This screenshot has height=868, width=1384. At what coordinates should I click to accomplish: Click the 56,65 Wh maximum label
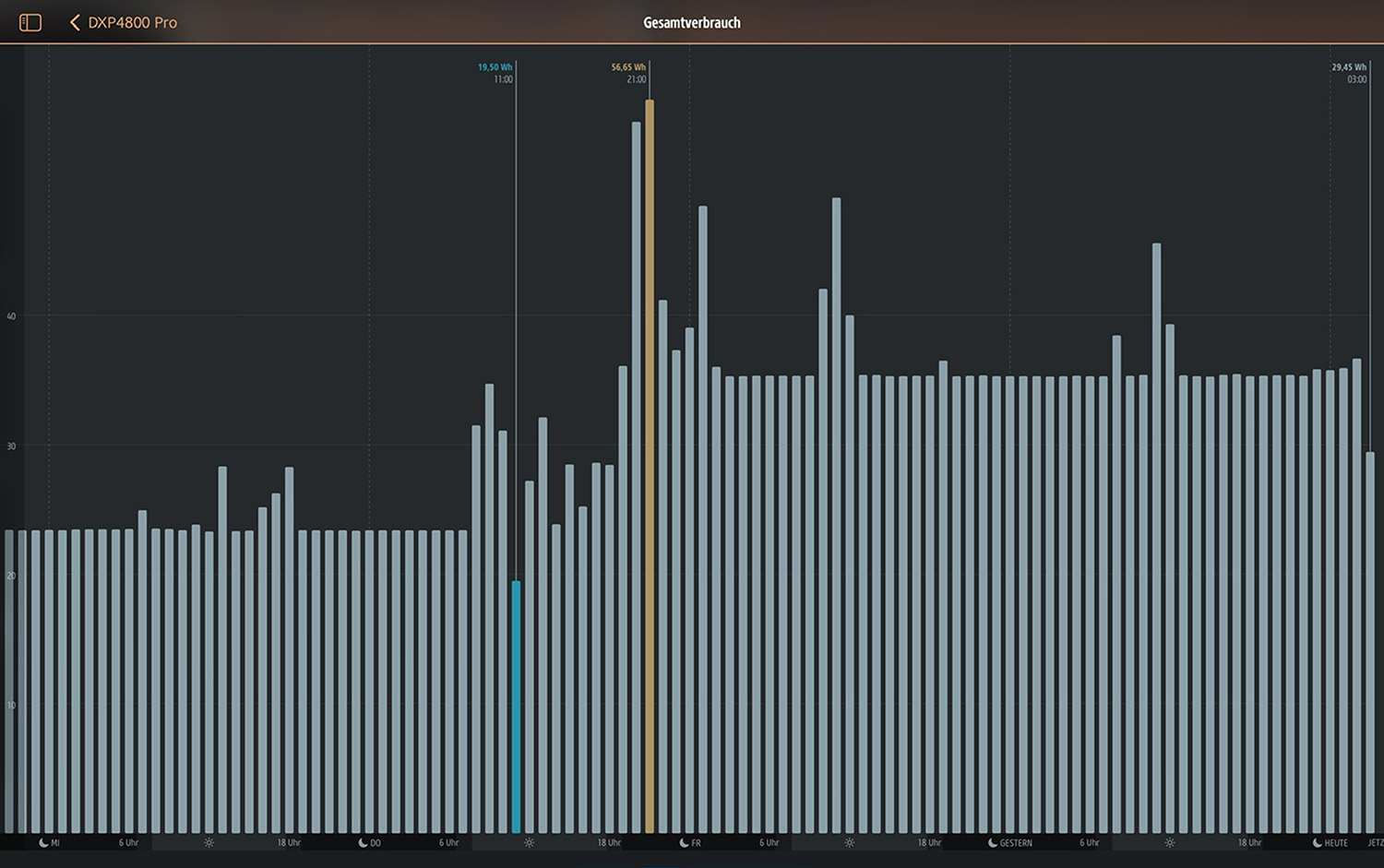click(x=628, y=67)
